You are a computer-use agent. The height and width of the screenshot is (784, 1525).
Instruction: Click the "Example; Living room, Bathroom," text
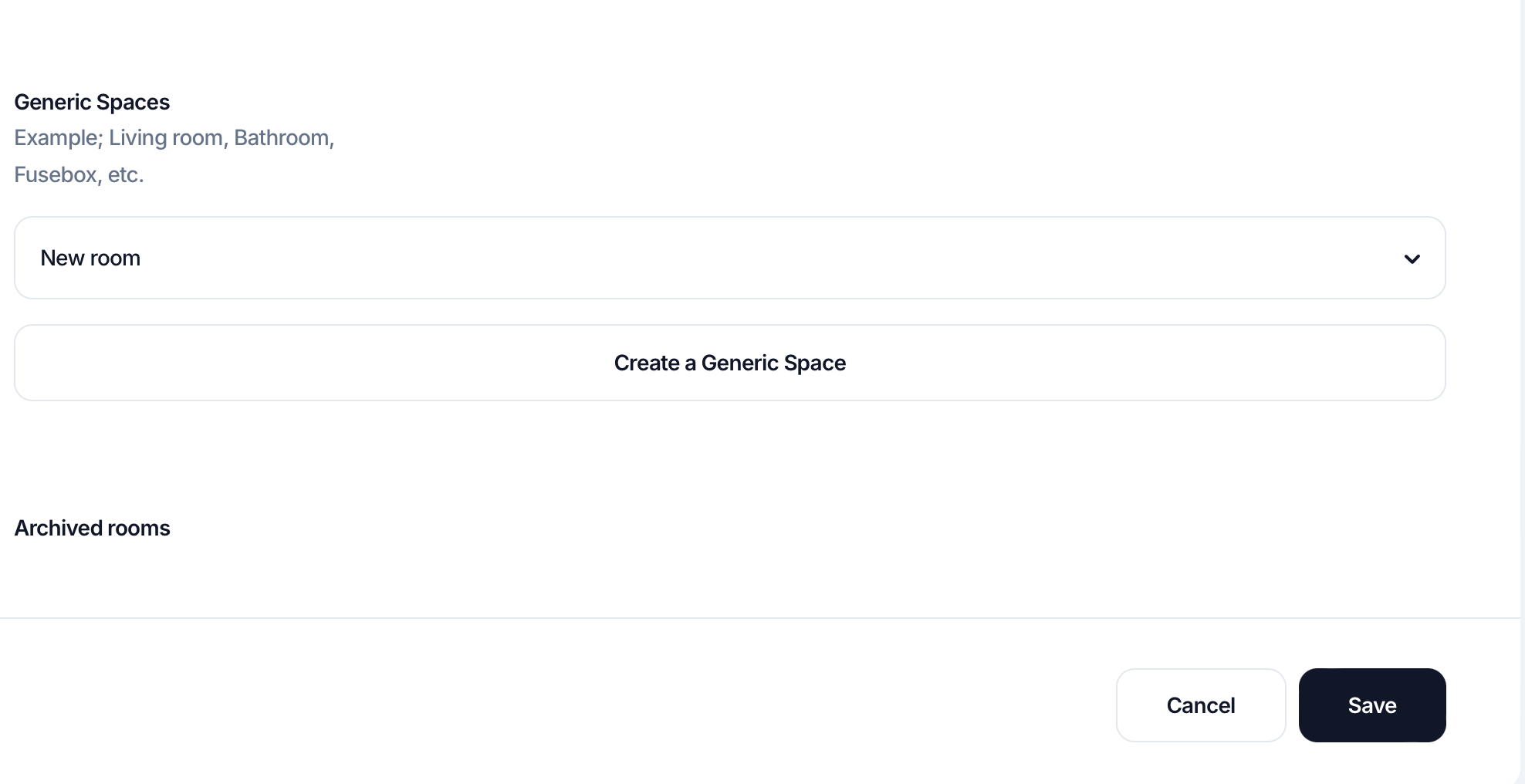[174, 137]
